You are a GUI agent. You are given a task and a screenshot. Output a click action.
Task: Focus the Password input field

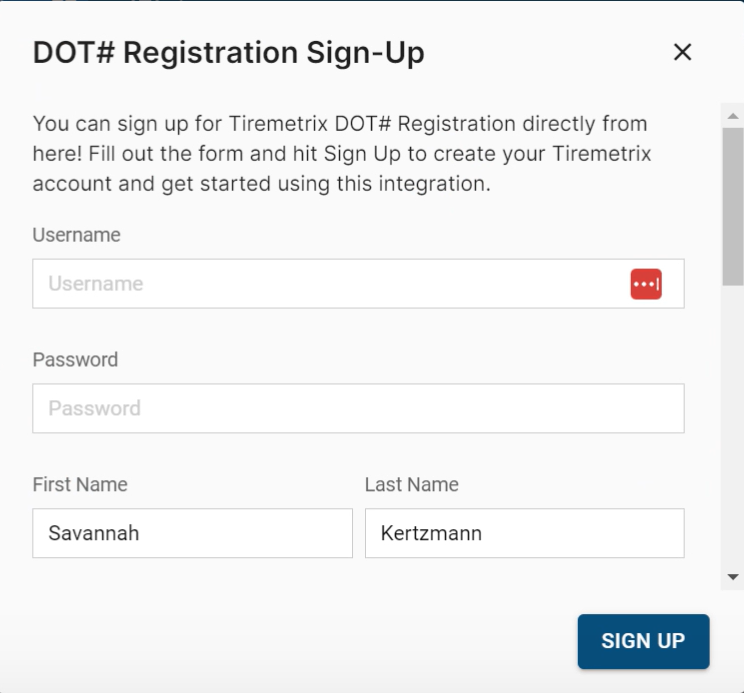point(358,408)
